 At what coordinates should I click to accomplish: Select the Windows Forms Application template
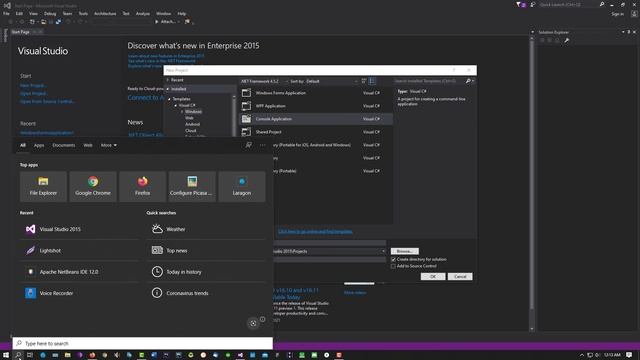coord(316,93)
